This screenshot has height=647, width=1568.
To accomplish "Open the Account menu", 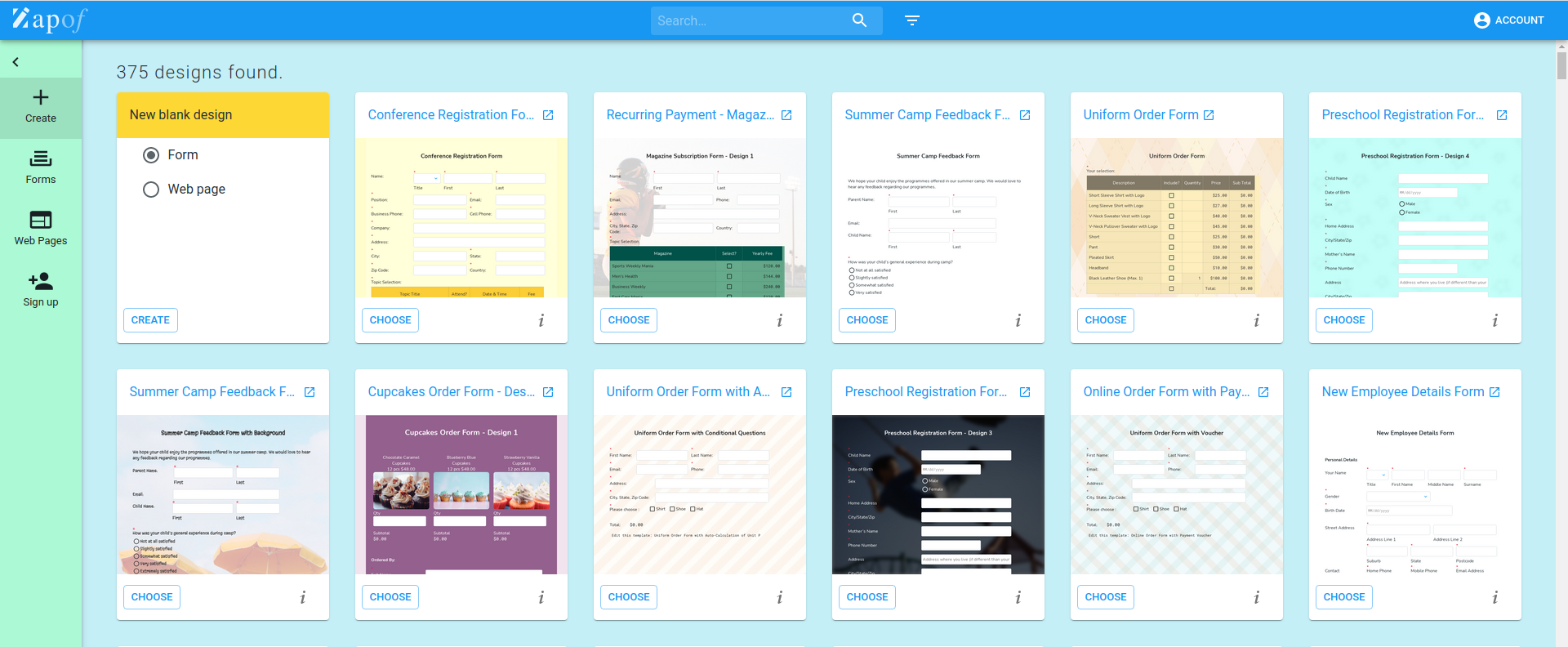I will pos(1509,20).
